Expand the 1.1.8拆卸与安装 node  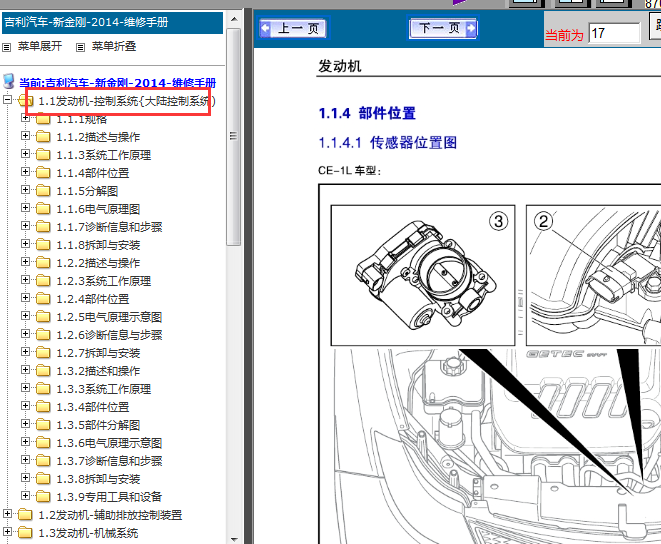pyautogui.click(x=25, y=244)
